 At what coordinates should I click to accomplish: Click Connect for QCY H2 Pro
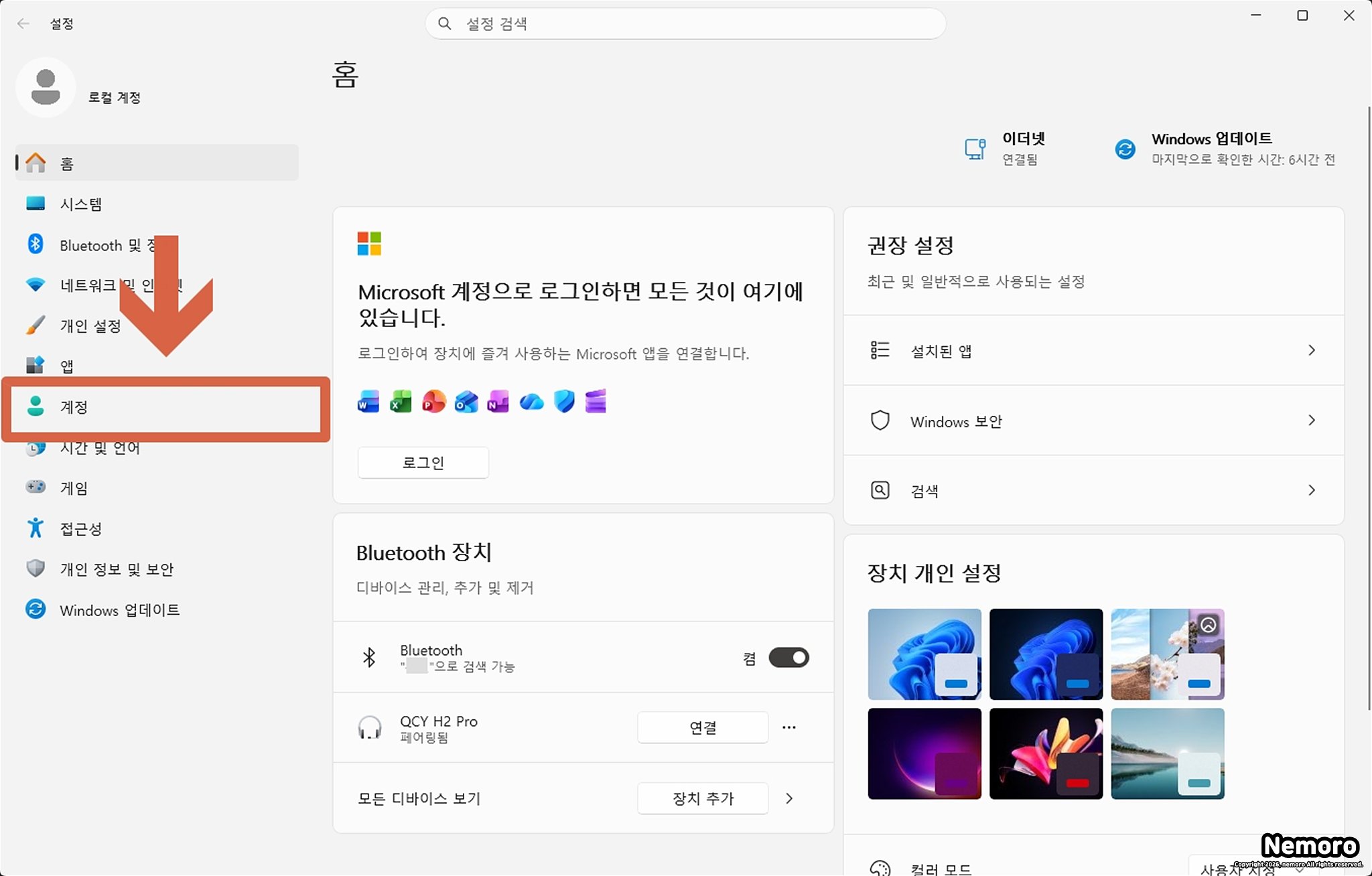[x=702, y=727]
